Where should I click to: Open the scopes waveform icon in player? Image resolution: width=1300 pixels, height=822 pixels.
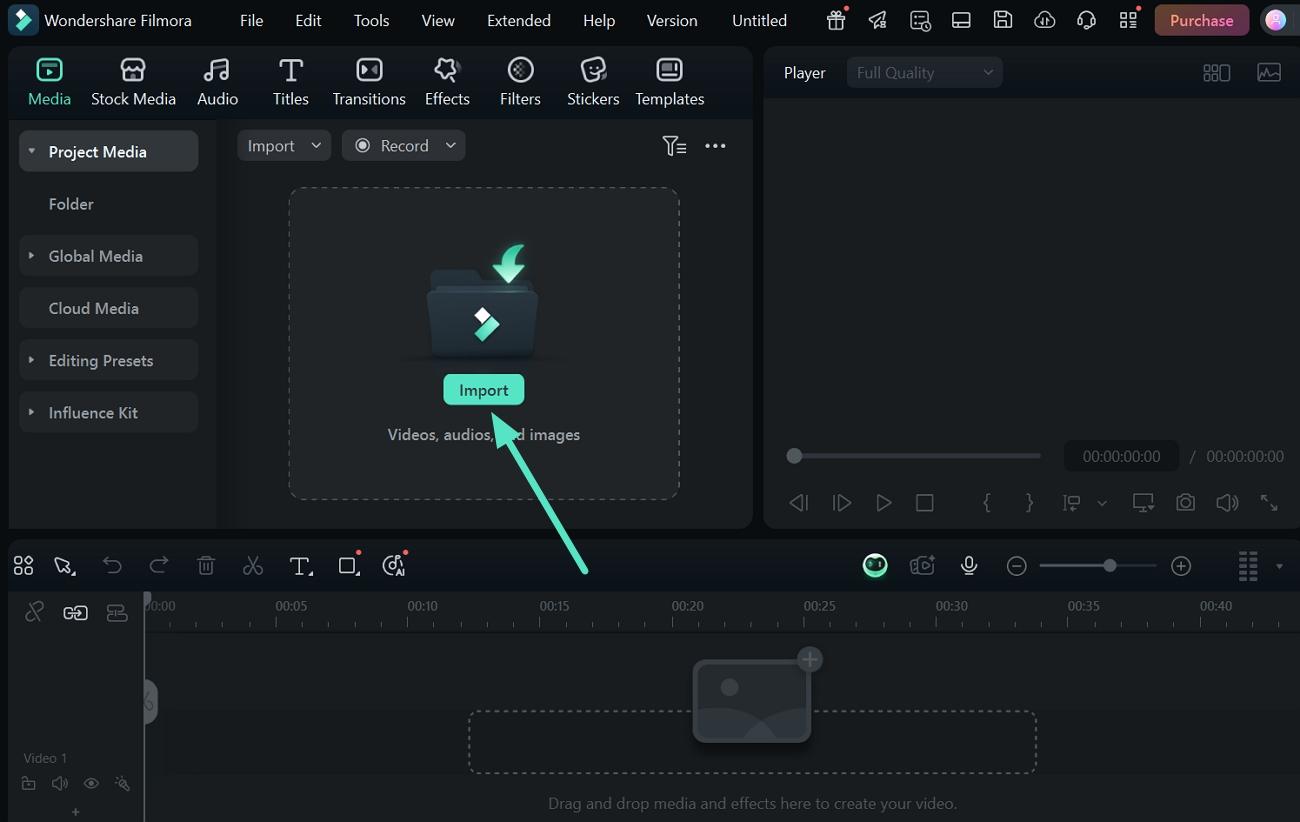coord(1269,73)
